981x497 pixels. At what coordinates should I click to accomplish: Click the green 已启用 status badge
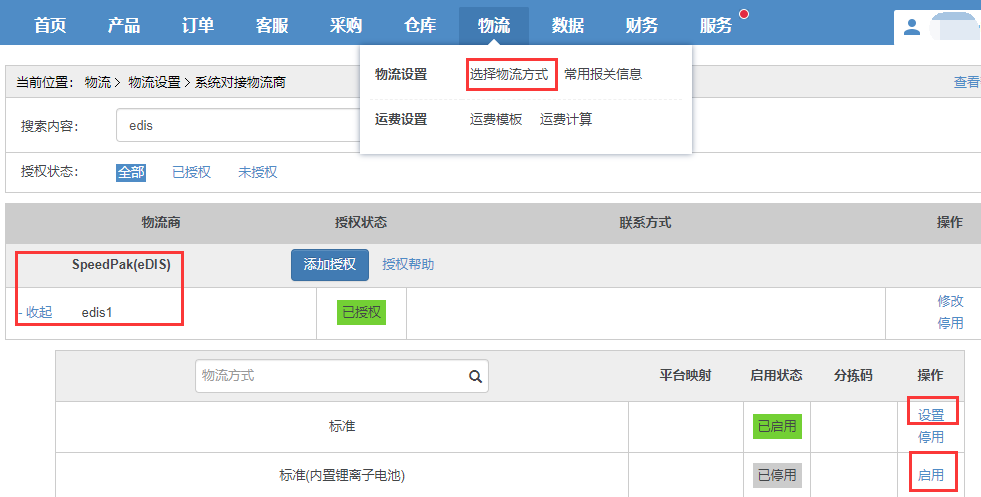pos(777,426)
